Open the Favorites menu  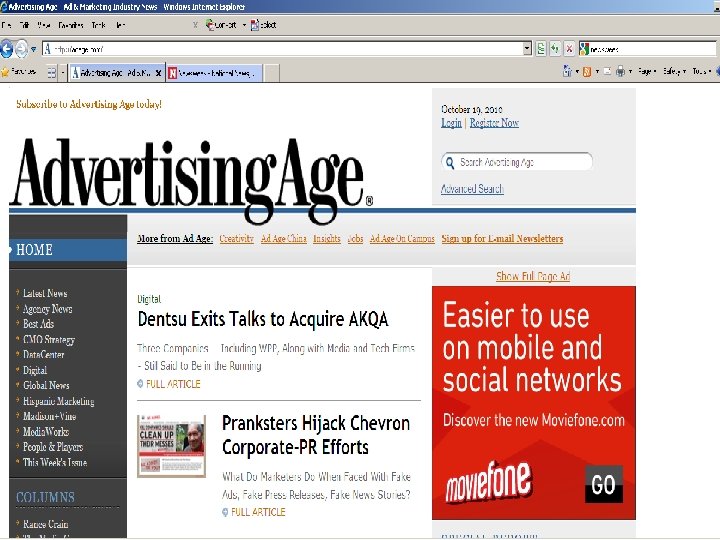tap(71, 25)
